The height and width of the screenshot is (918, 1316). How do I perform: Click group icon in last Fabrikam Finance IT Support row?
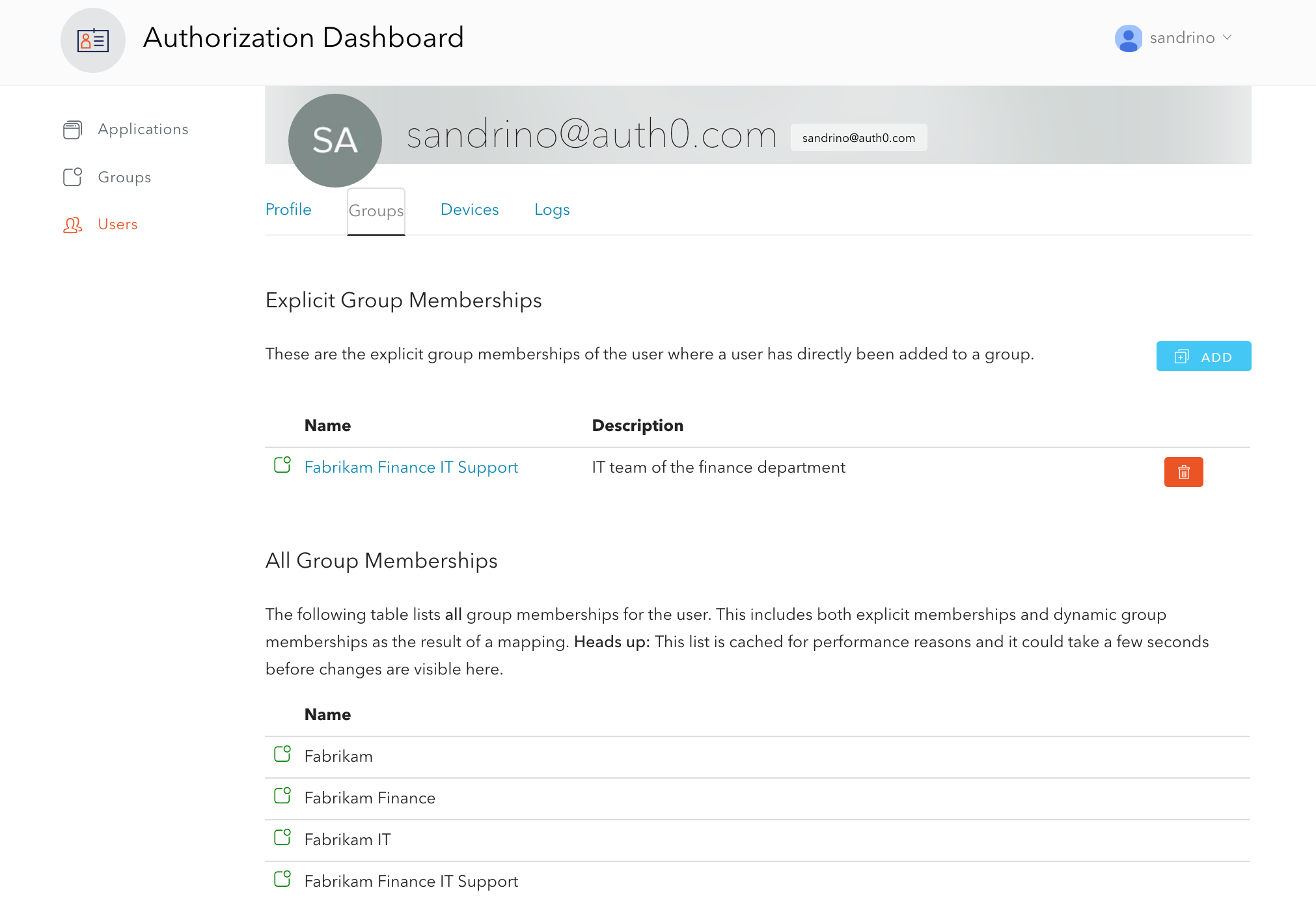pyautogui.click(x=282, y=879)
